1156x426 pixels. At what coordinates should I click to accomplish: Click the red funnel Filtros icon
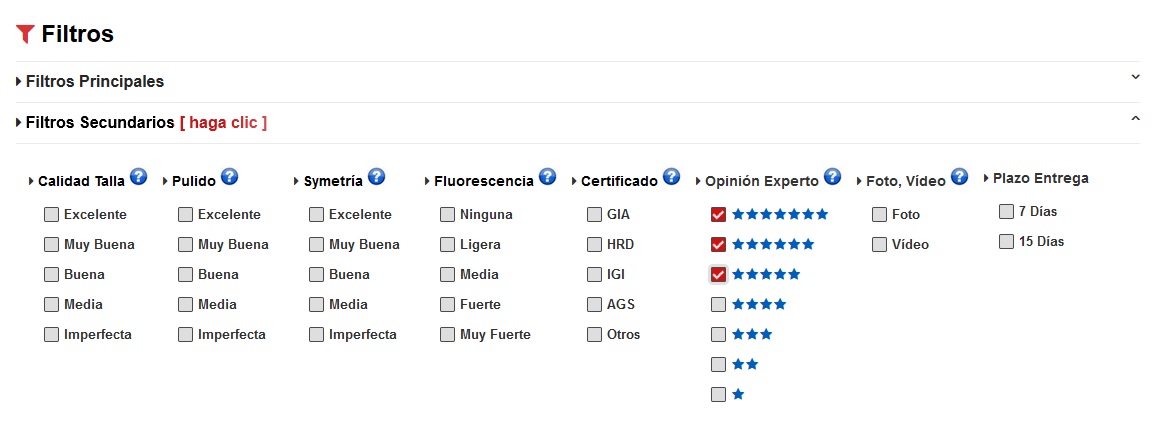(x=26, y=34)
